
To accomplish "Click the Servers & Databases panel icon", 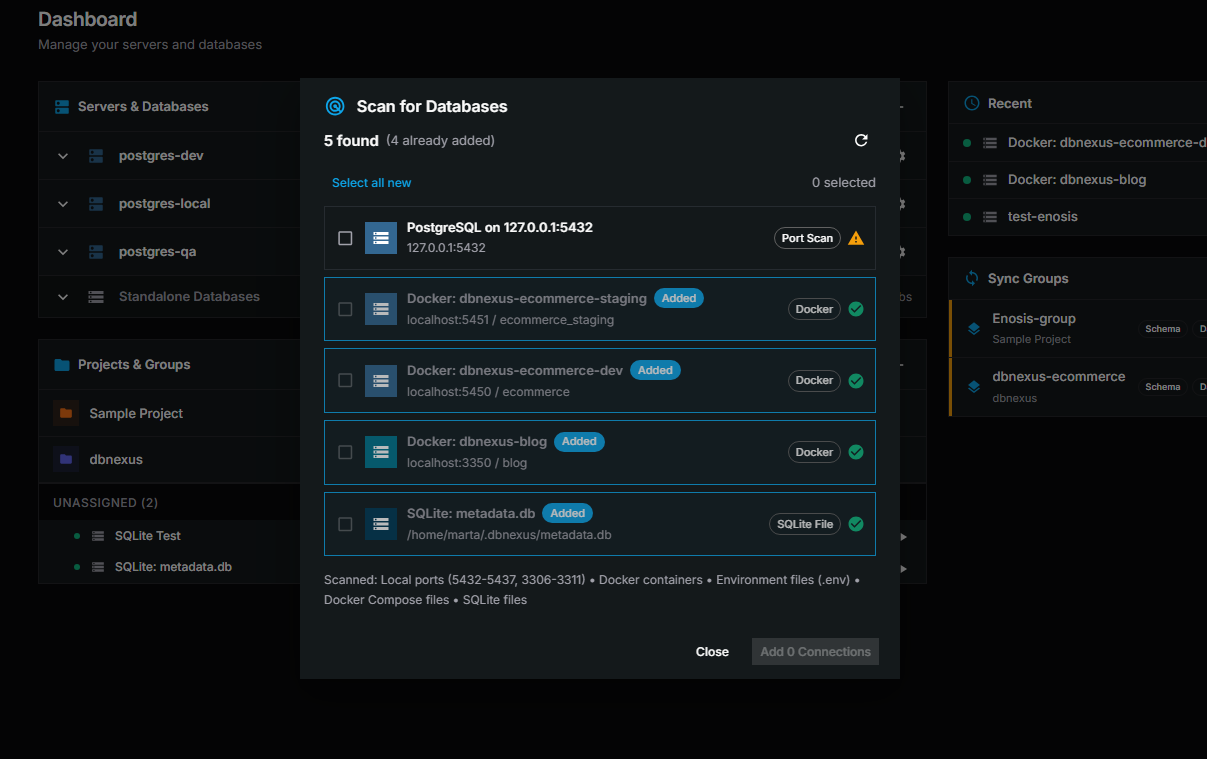I will pos(63,106).
